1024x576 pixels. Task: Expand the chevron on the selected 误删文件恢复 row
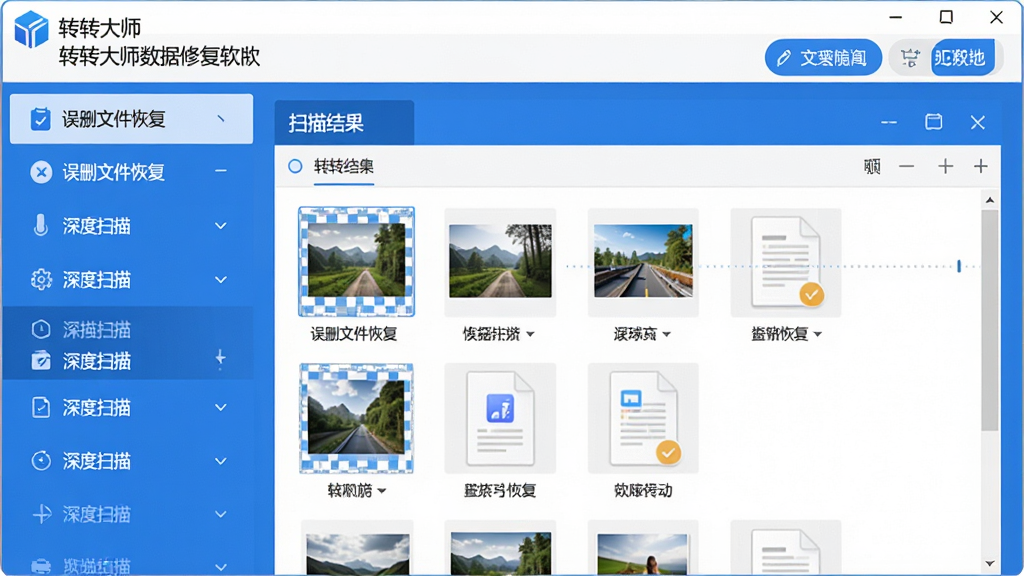point(221,119)
